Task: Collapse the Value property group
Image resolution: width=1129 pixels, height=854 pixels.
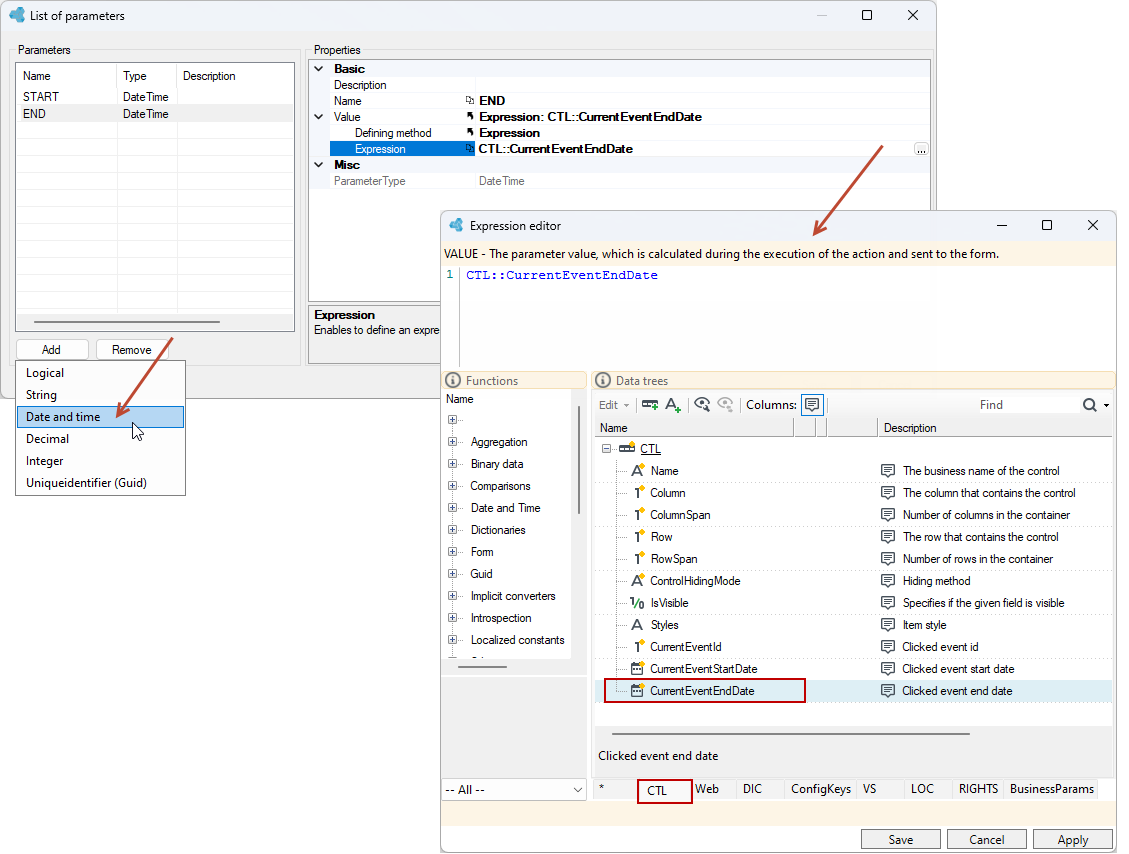Action: 319,117
